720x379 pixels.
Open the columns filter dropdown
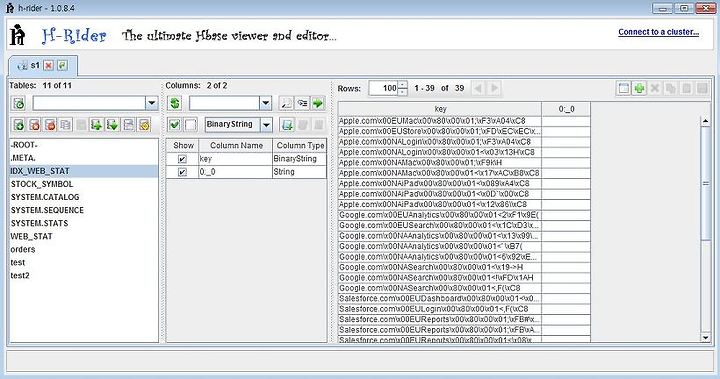click(x=265, y=103)
